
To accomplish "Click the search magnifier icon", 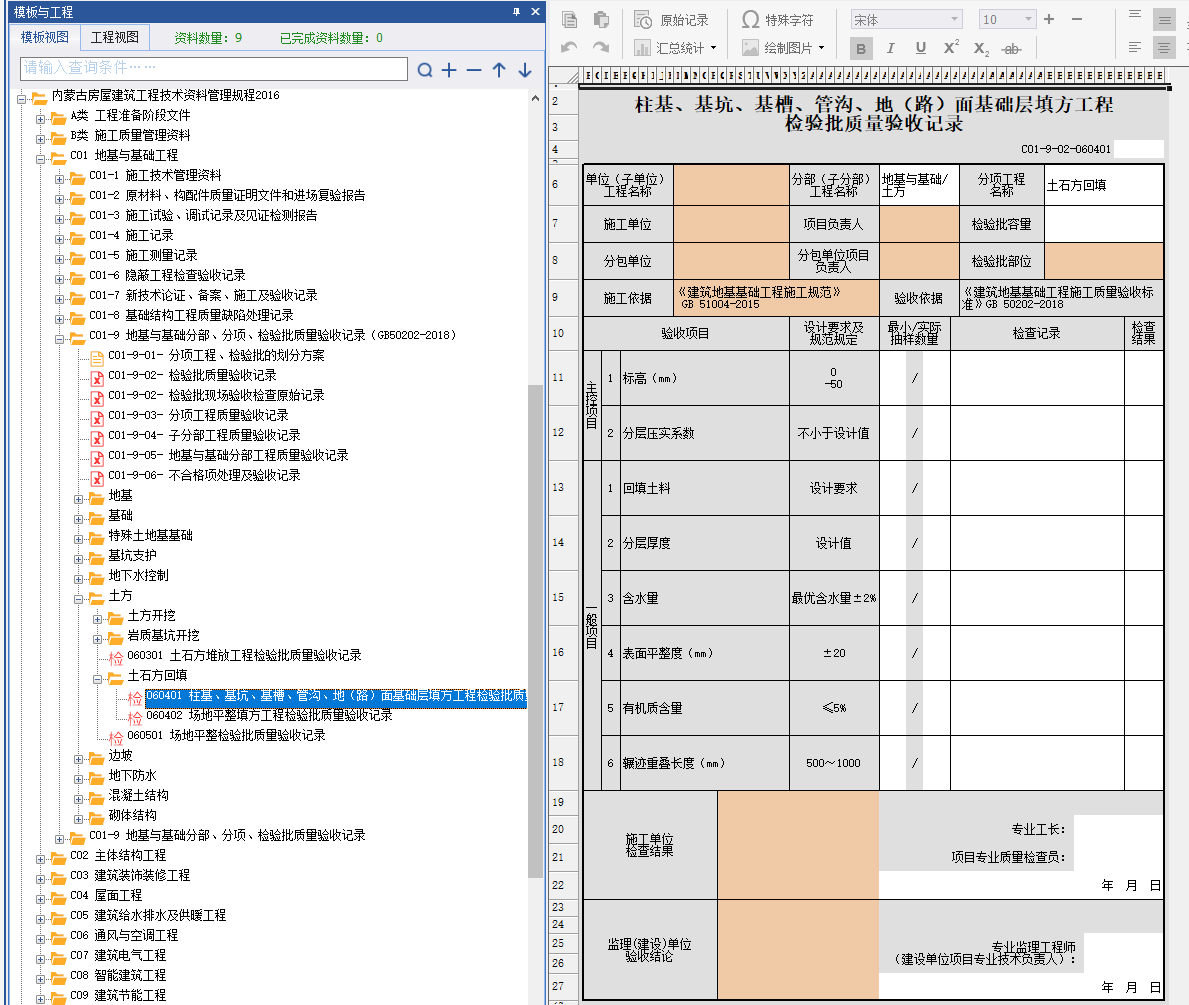I will 425,71.
